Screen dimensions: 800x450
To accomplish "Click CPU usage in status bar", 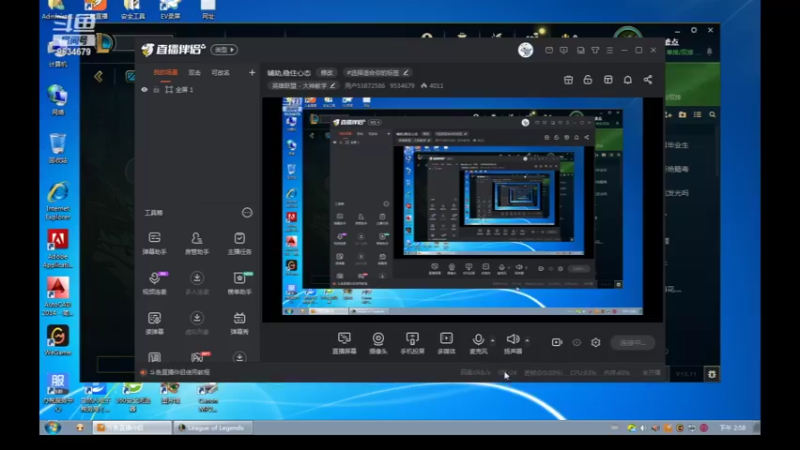I will pos(583,373).
